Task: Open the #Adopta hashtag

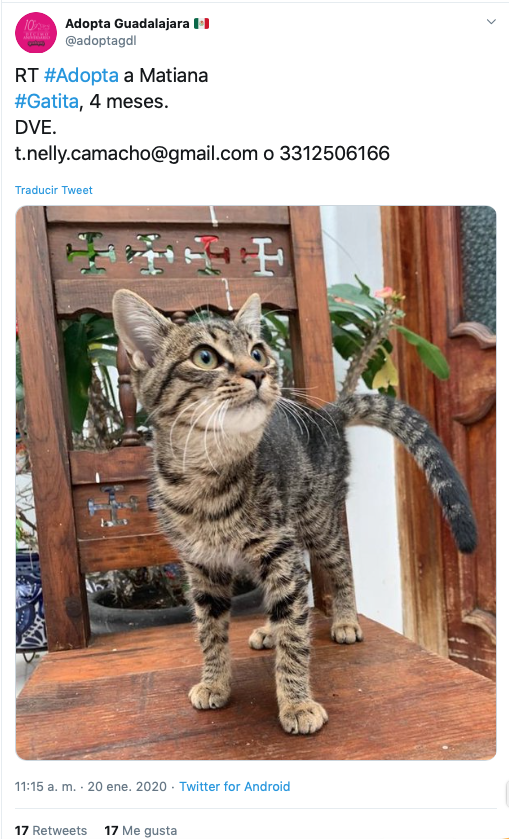Action: point(81,75)
